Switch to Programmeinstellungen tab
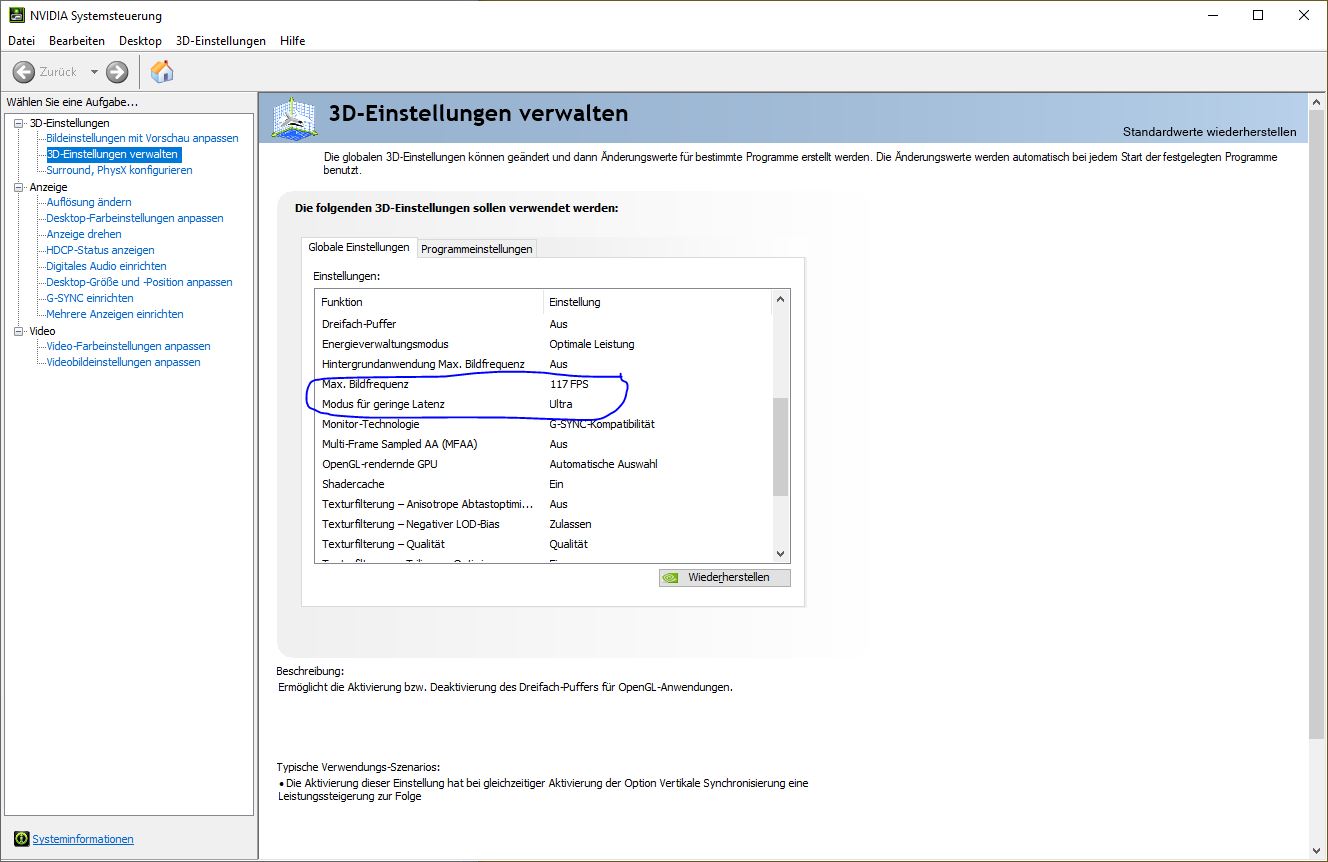Viewport: 1328px width, 862px height. pyautogui.click(x=477, y=249)
